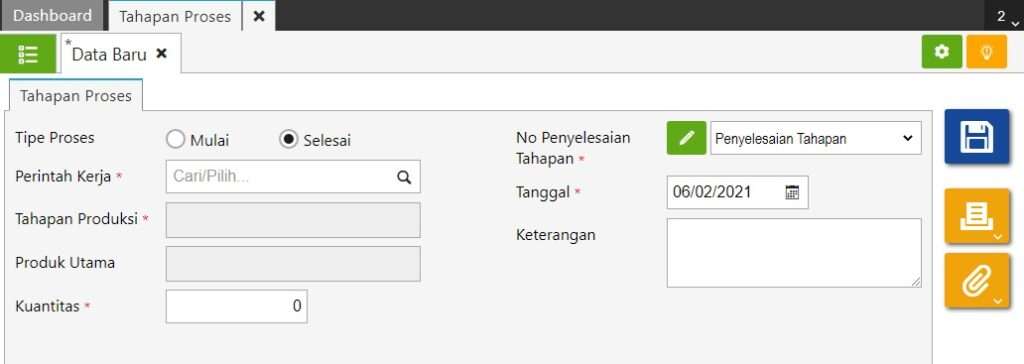The height and width of the screenshot is (364, 1024).
Task: Click the Keterangan text area
Action: 794,253
